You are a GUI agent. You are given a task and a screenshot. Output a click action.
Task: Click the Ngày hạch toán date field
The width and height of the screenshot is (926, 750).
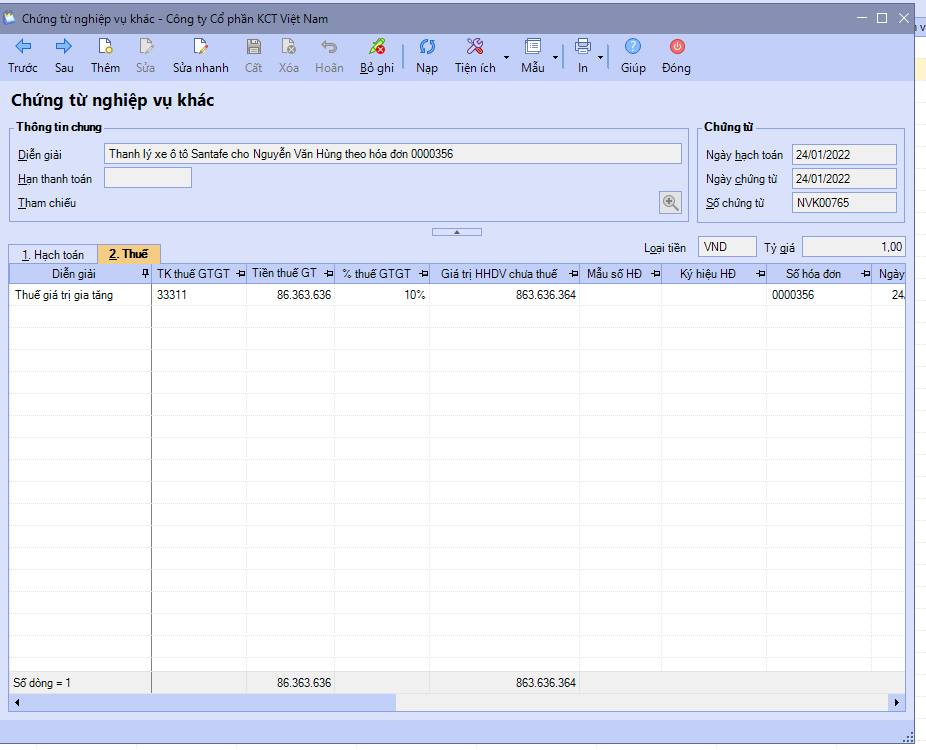click(844, 155)
